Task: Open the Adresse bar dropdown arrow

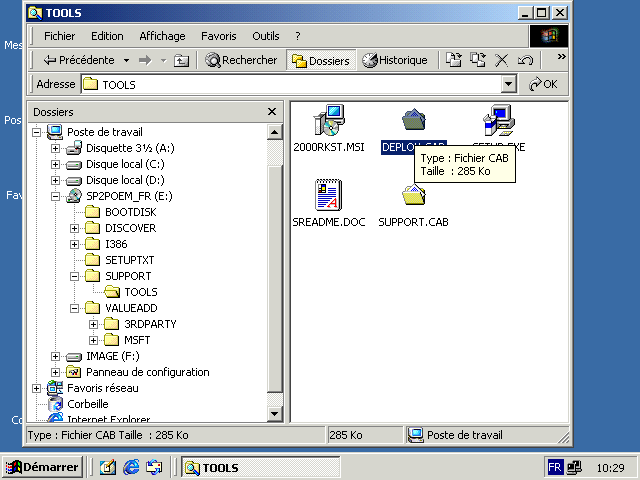Action: point(509,85)
